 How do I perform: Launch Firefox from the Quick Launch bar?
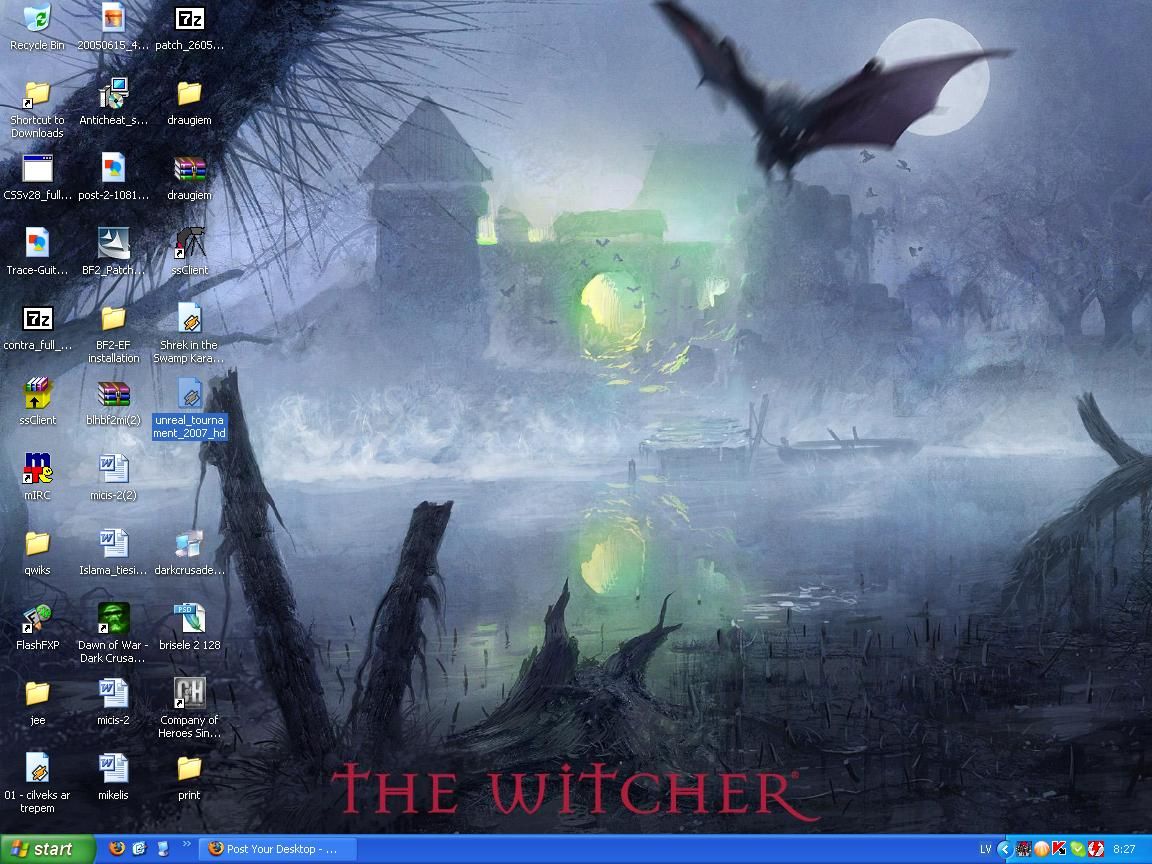[x=117, y=849]
